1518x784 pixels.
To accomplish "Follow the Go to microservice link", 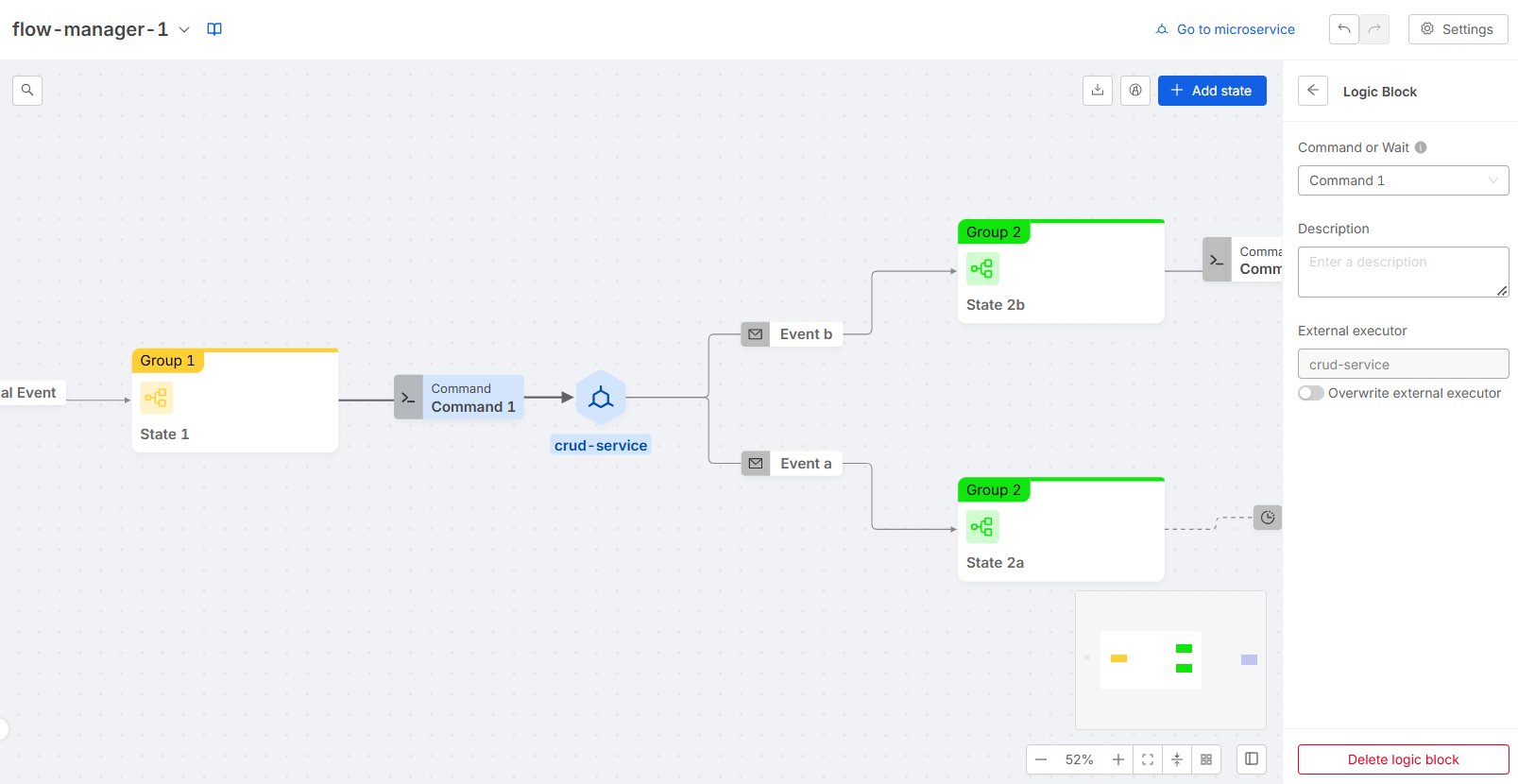I will point(1225,29).
